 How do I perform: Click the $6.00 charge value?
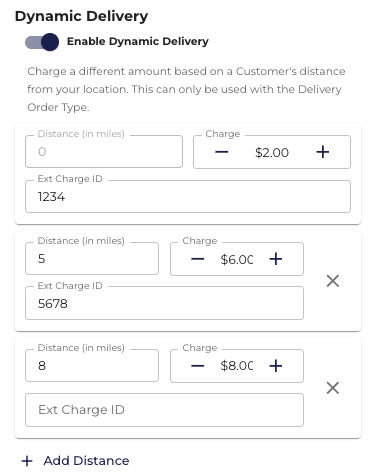pos(237,259)
